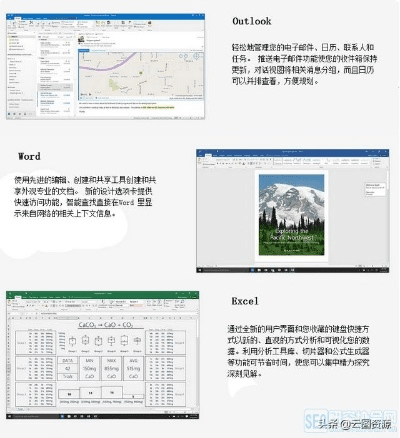Click taskbar search box under Excel window
This screenshot has width=400, height=438.
(37, 416)
